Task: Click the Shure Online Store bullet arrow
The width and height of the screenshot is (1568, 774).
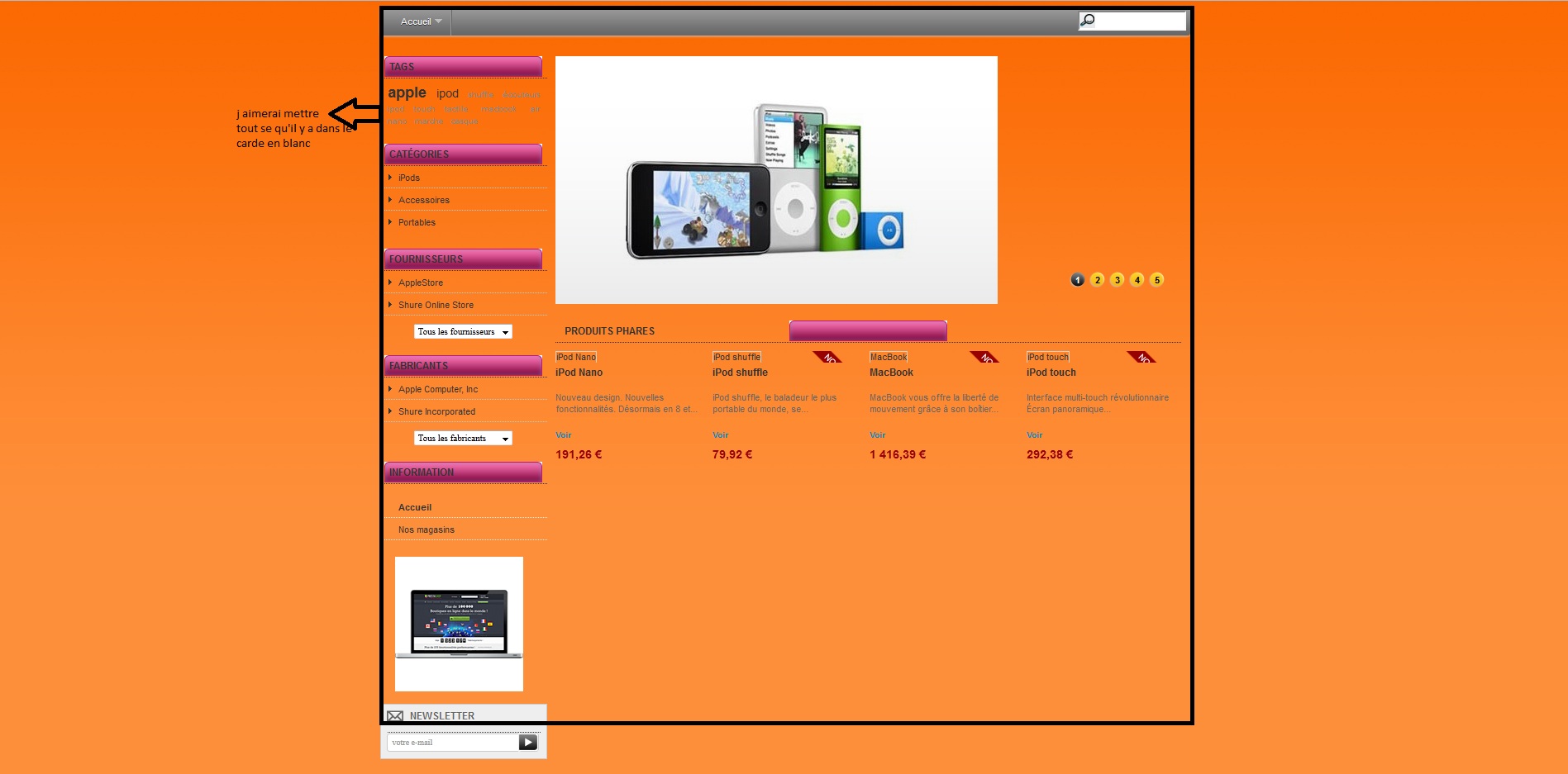Action: pos(390,304)
